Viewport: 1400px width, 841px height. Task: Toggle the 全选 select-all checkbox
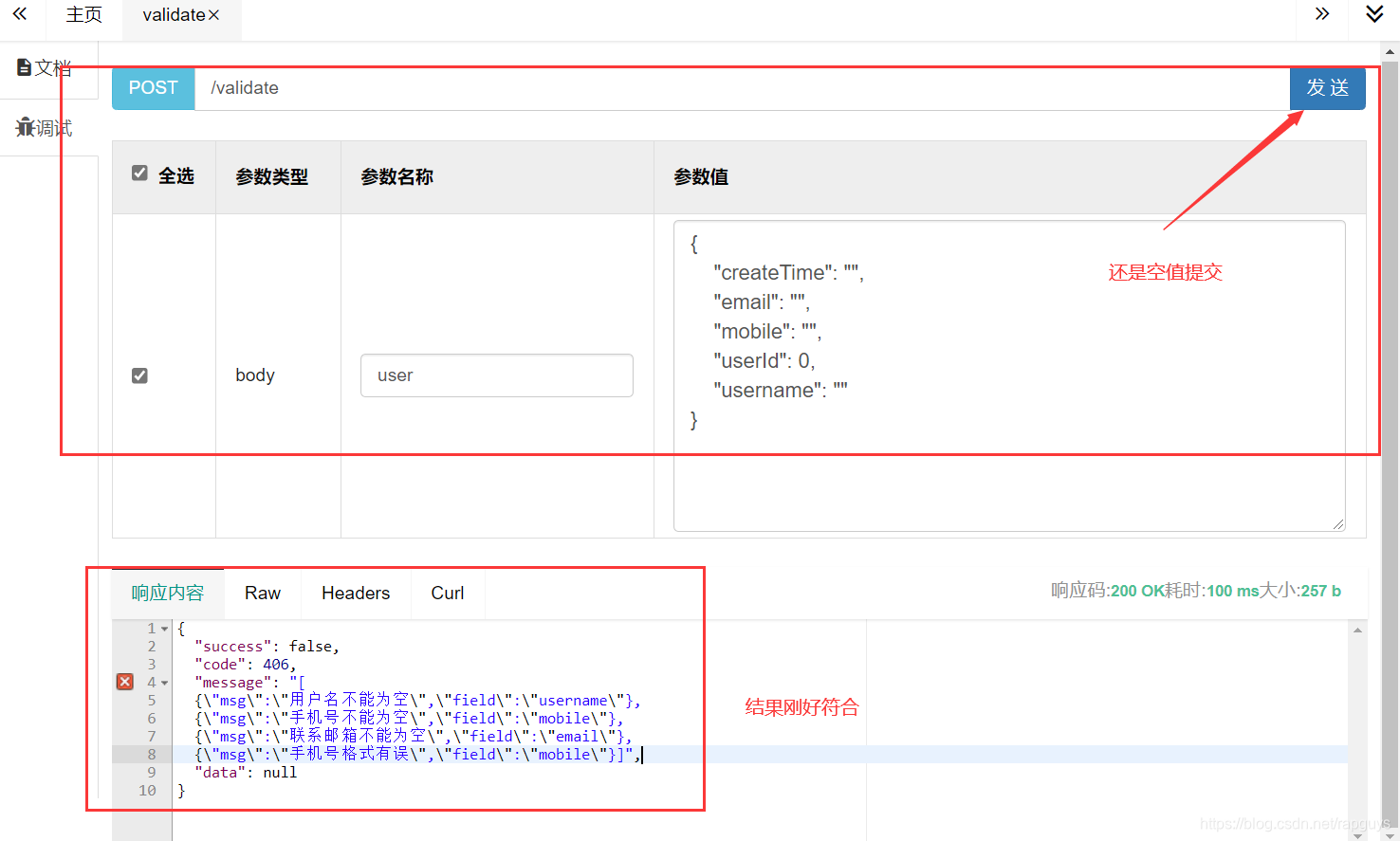click(139, 173)
